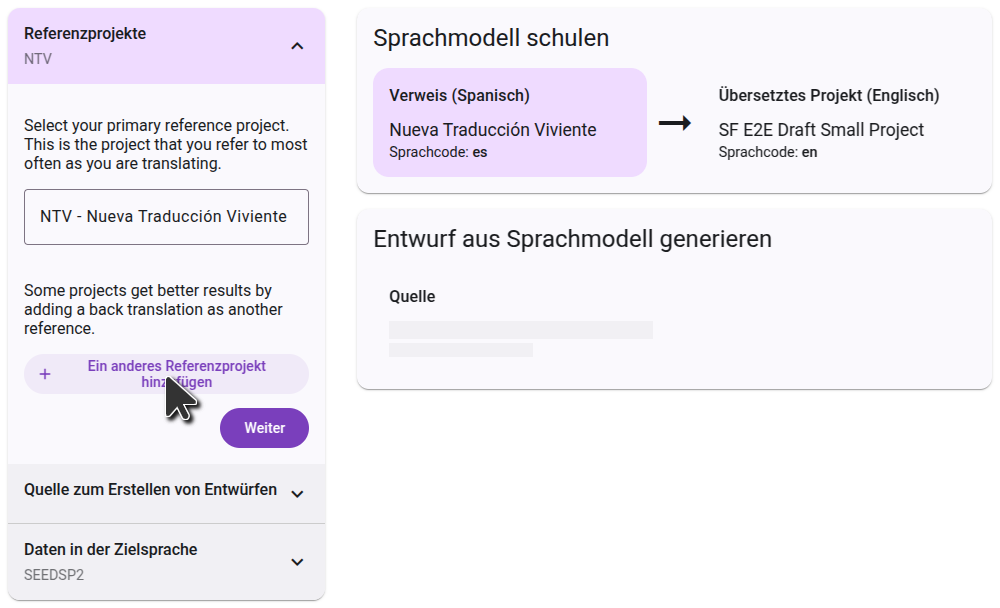Expand Quelle zum Erstellen von Entwürfen chevron
The image size is (1000, 608).
[297, 493]
